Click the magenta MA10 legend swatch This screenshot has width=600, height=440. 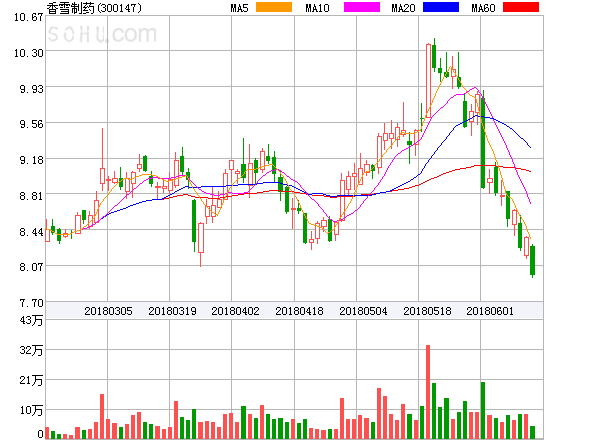362,7
